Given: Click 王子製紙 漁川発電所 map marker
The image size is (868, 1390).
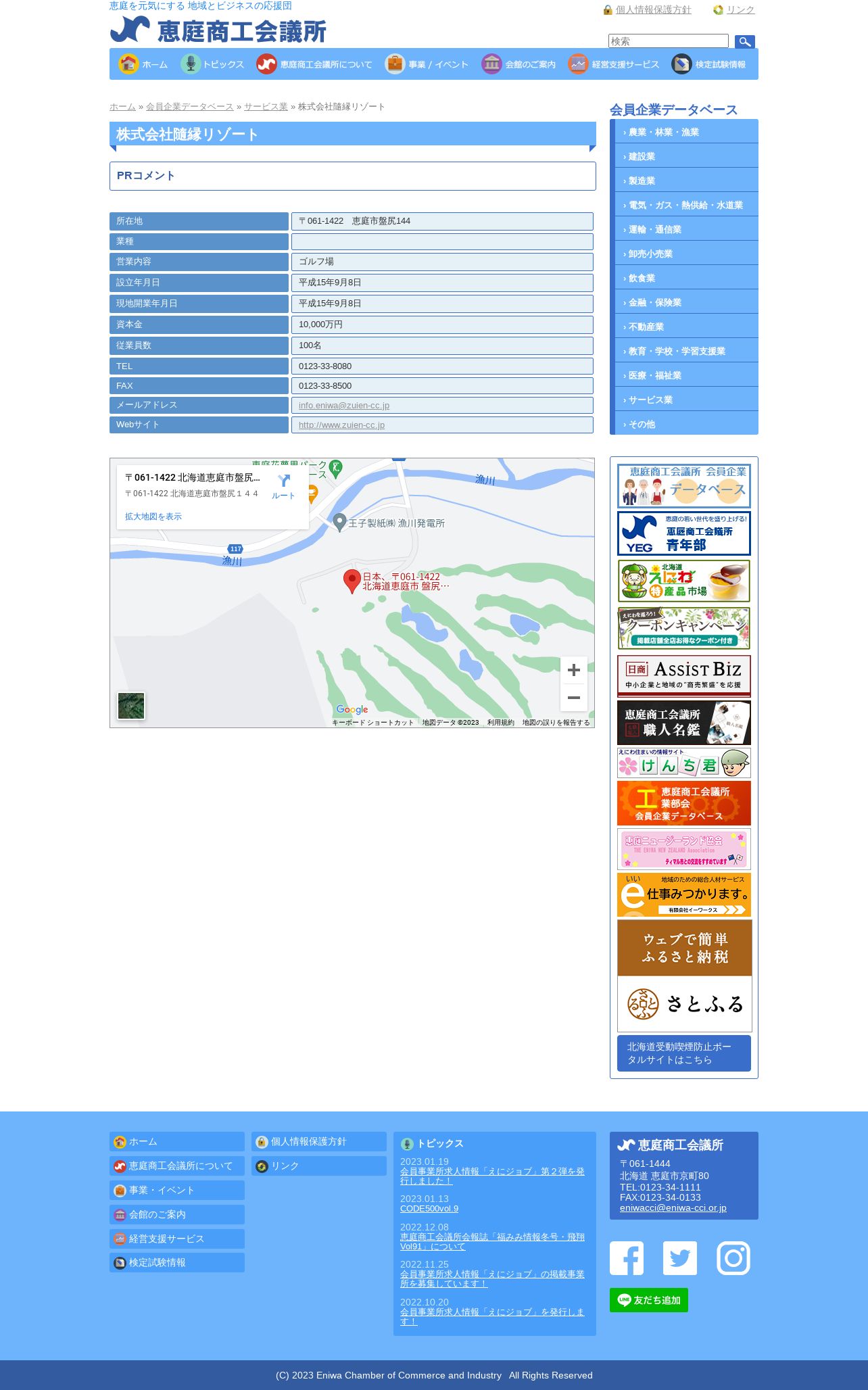Looking at the screenshot, I should pos(340,522).
